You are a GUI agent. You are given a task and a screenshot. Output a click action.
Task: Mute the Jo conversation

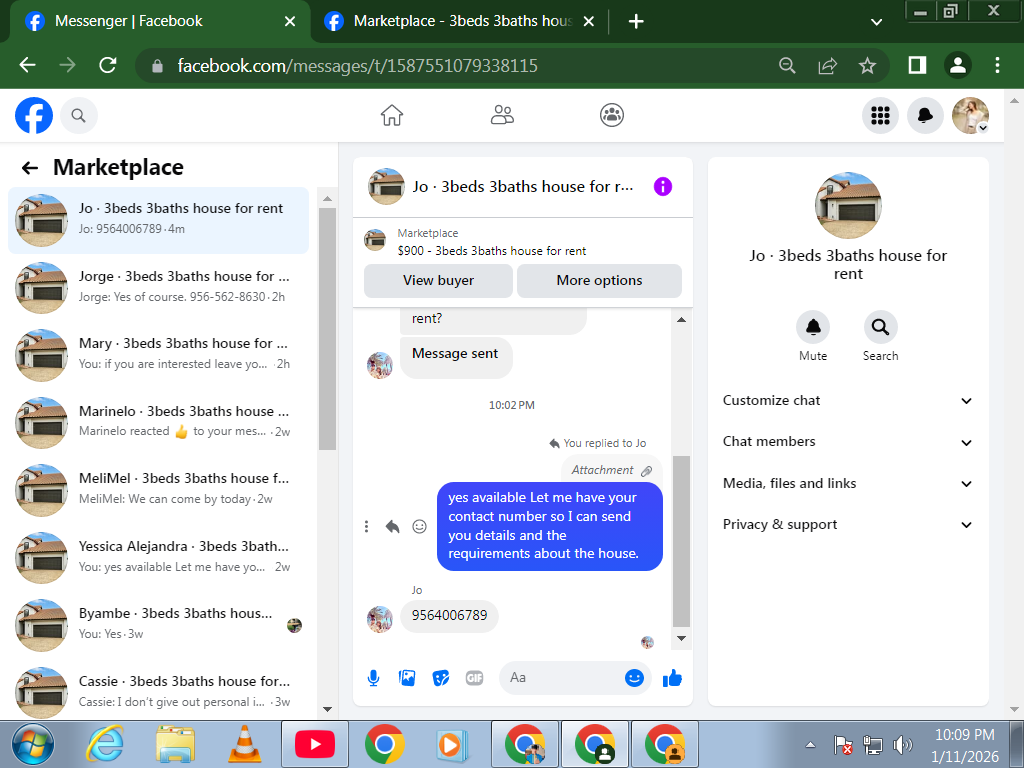tap(813, 327)
